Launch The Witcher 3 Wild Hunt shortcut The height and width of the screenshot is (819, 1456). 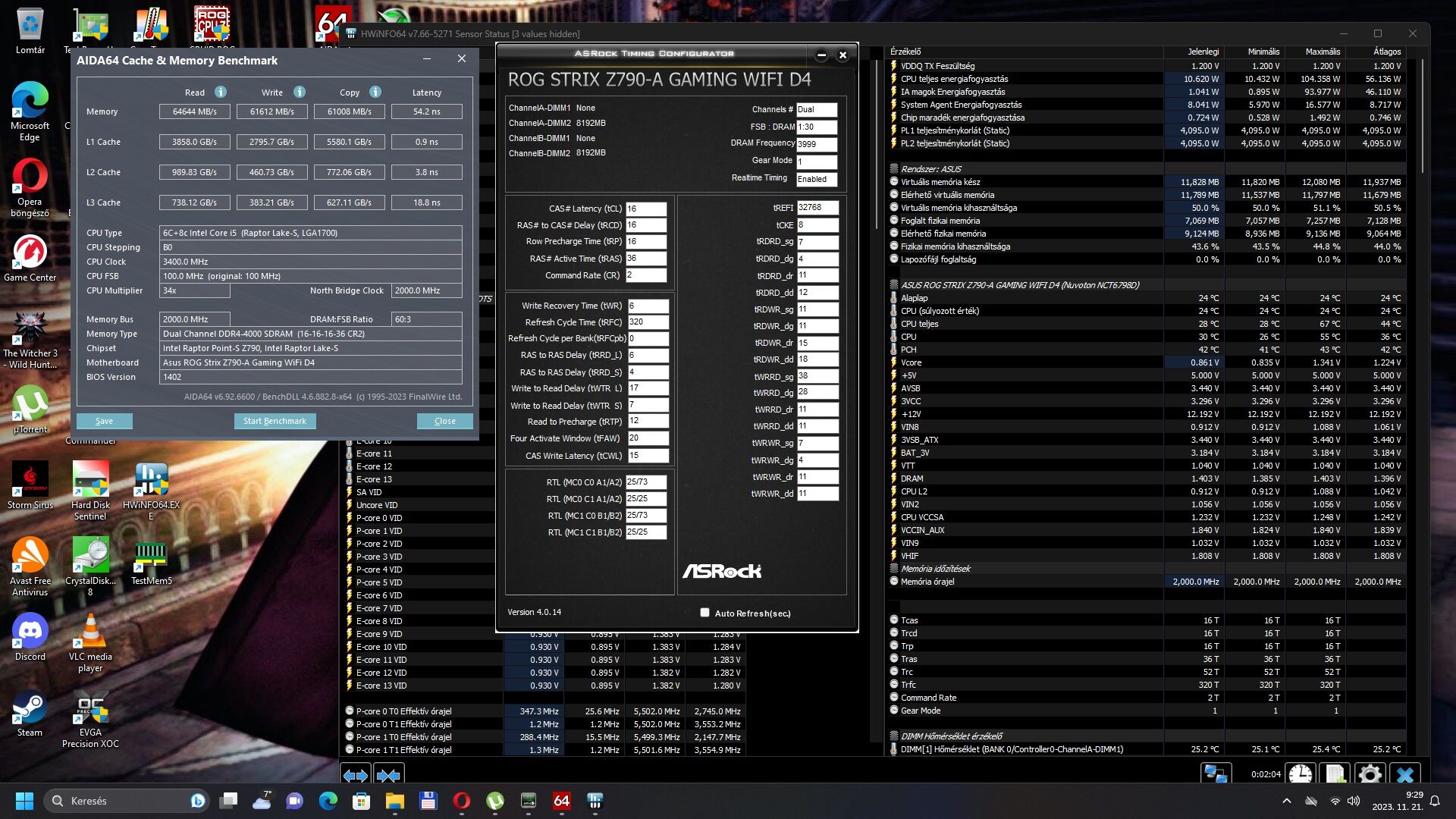[30, 339]
